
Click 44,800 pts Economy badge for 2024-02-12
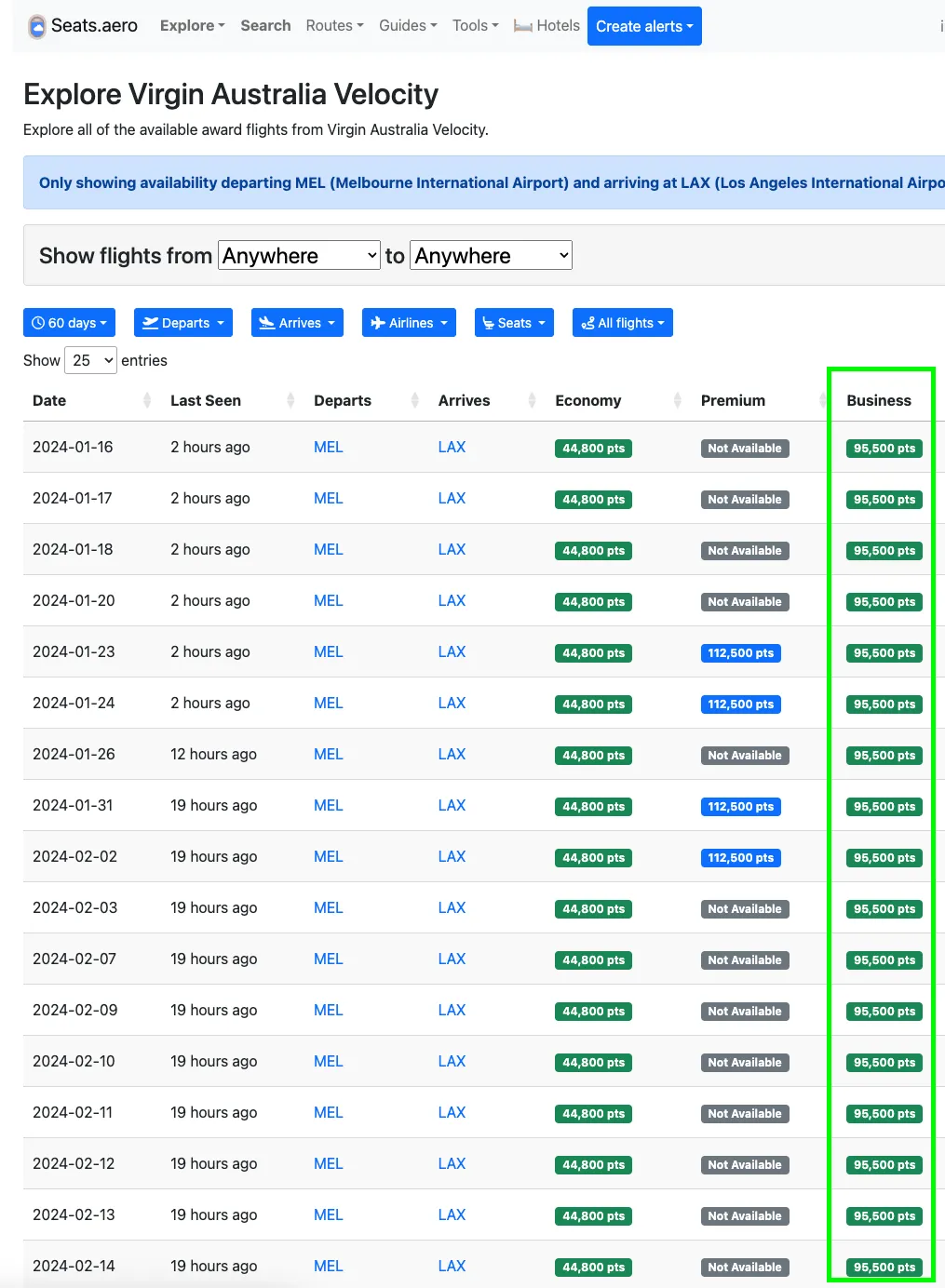click(x=593, y=1165)
